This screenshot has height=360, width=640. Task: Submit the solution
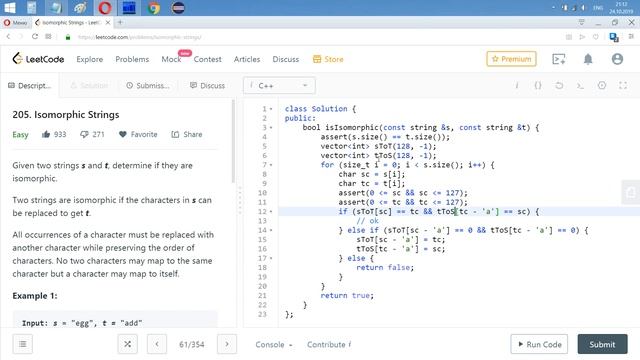(x=602, y=344)
